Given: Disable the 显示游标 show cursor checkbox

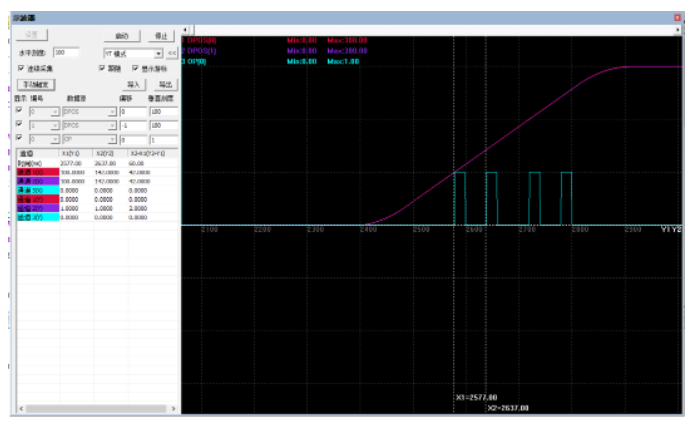Looking at the screenshot, I should click(x=134, y=68).
